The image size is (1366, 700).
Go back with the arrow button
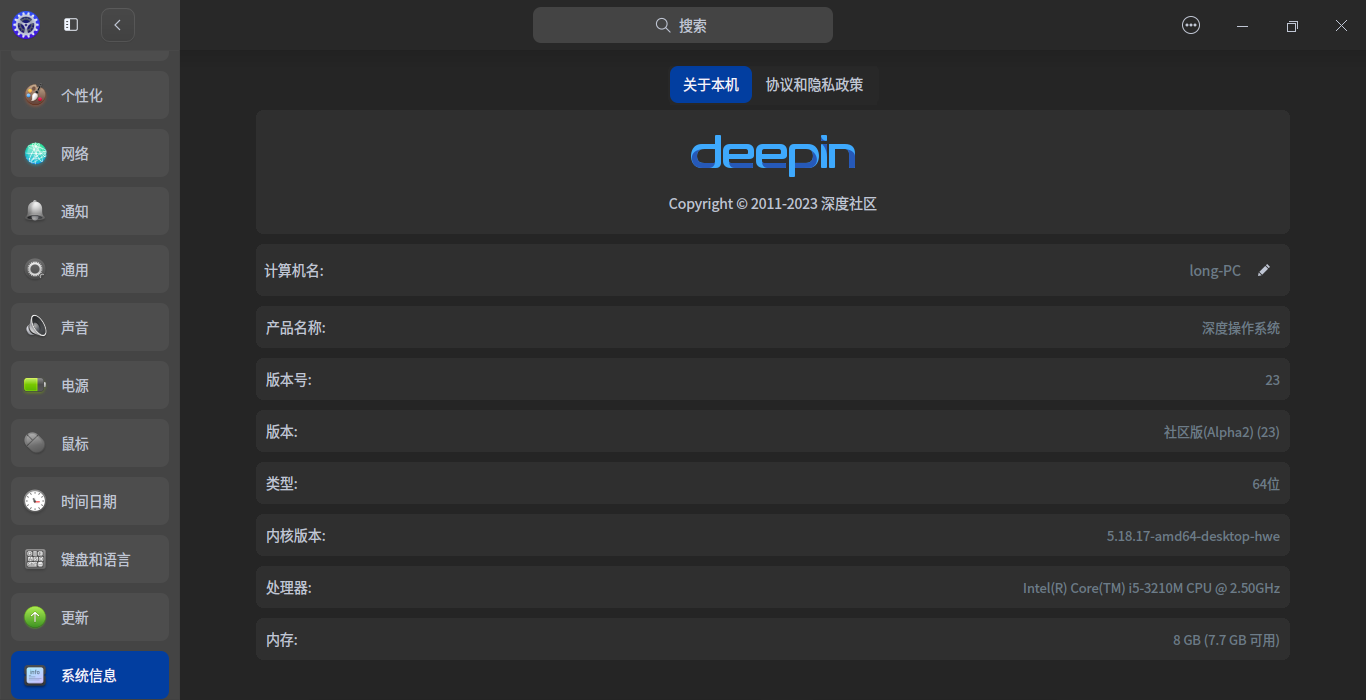tap(117, 25)
